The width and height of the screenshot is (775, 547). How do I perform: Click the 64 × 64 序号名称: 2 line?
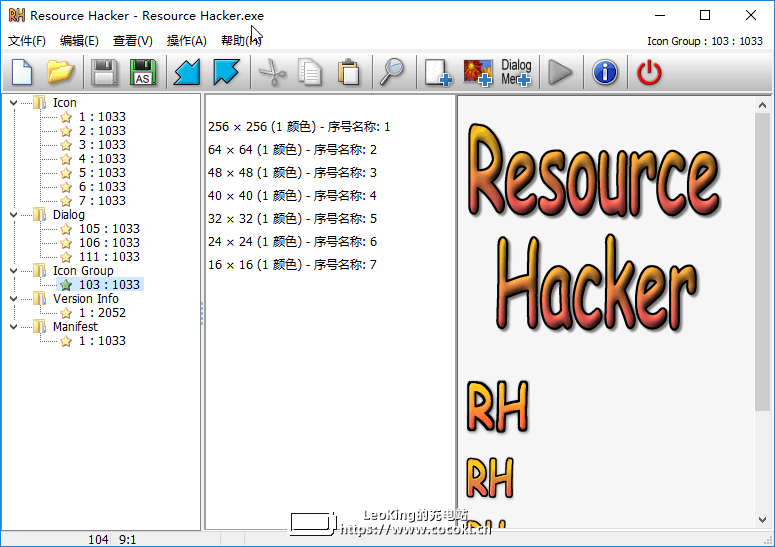click(x=292, y=150)
